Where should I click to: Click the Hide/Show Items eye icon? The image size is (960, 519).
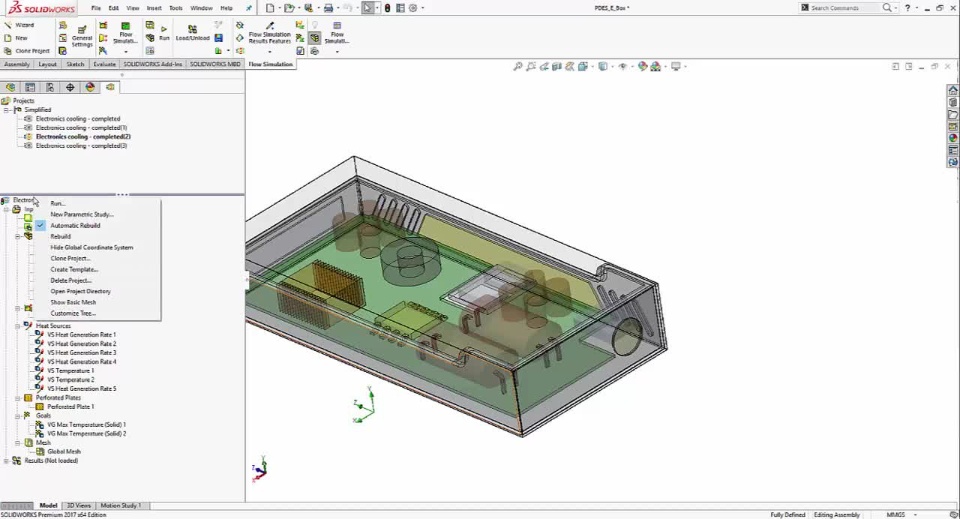pos(623,66)
